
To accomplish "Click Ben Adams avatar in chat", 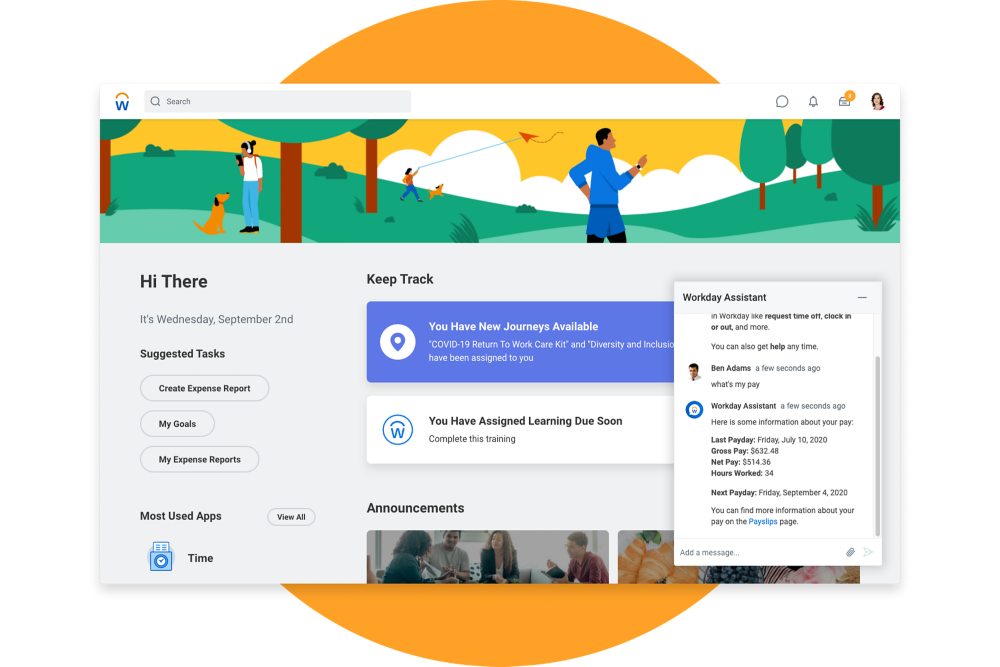I will coord(694,371).
